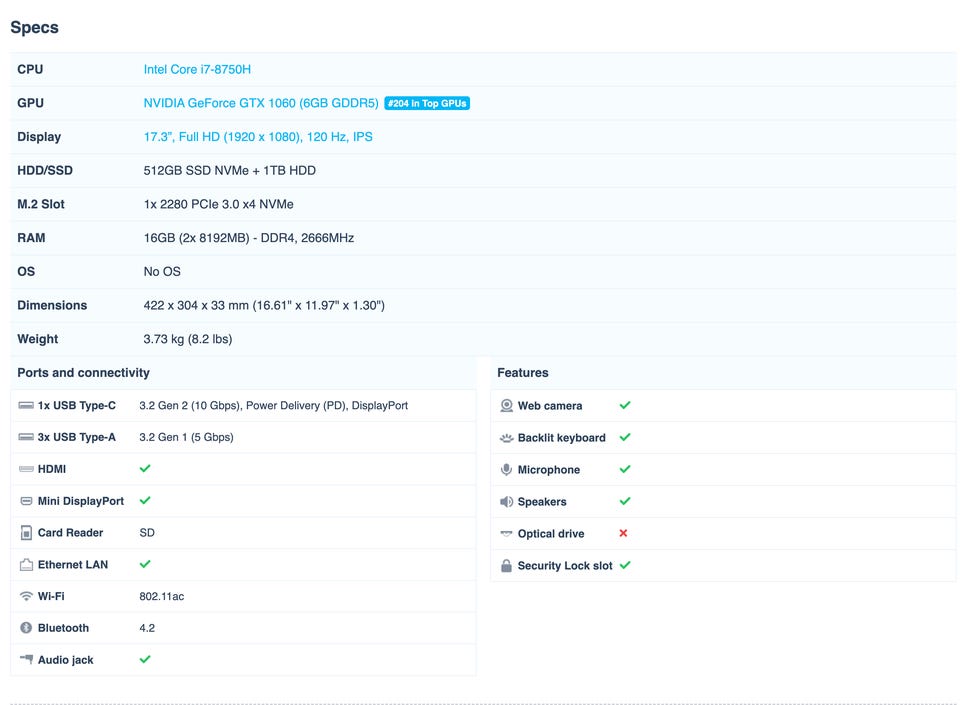Click the Bluetooth icon
960x705 pixels.
tap(26, 628)
